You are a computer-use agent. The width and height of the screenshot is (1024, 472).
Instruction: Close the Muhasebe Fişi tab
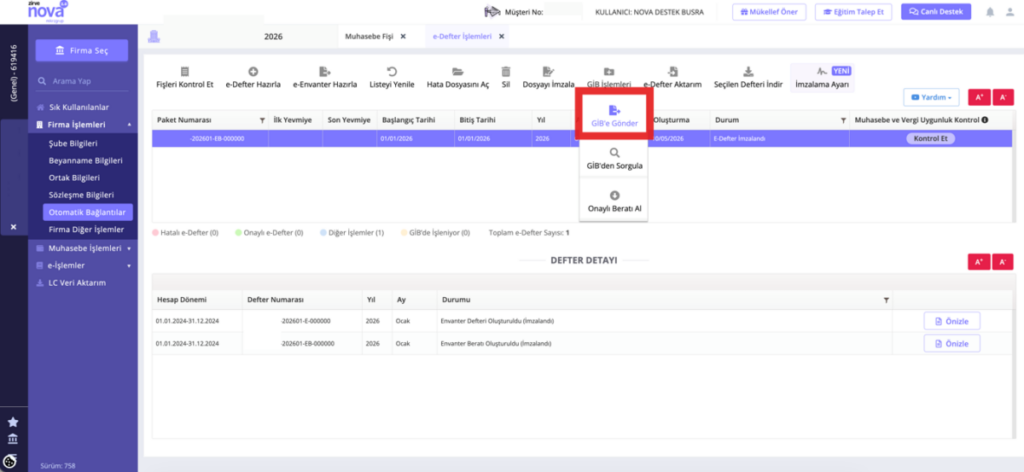point(403,37)
